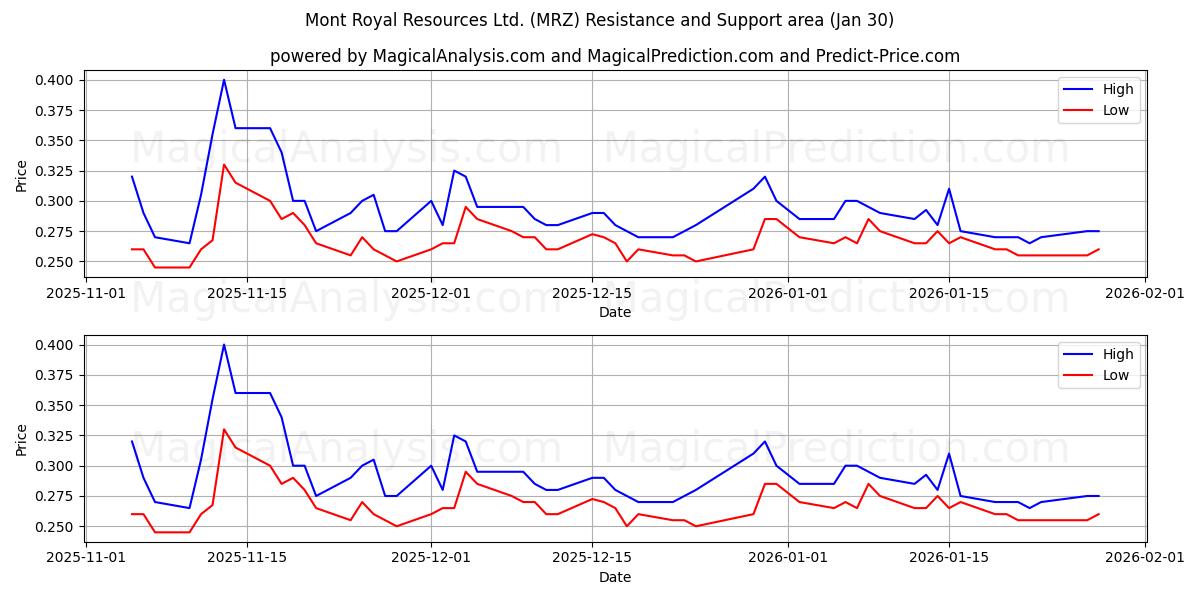Click the 0.330 peak of the upper Low line
This screenshot has height=600, width=1200.
click(224, 165)
